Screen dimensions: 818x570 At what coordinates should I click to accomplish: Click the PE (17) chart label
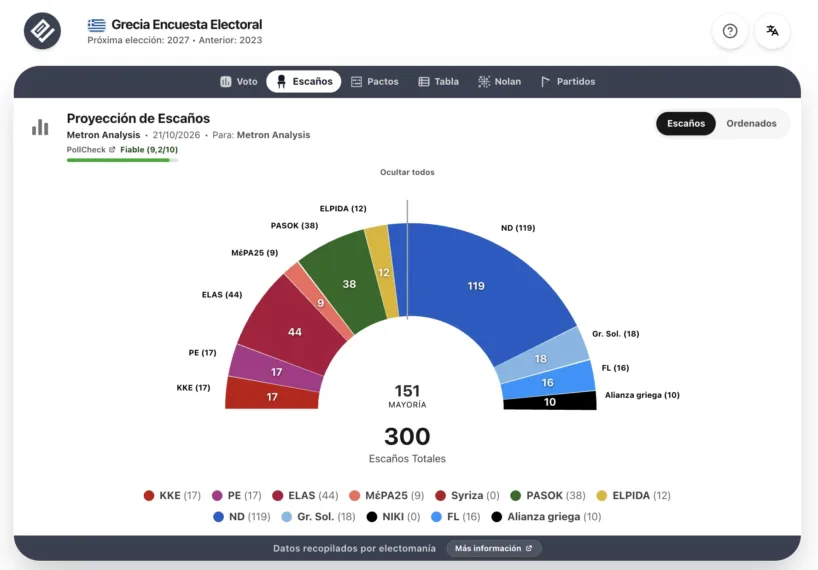[x=202, y=353]
